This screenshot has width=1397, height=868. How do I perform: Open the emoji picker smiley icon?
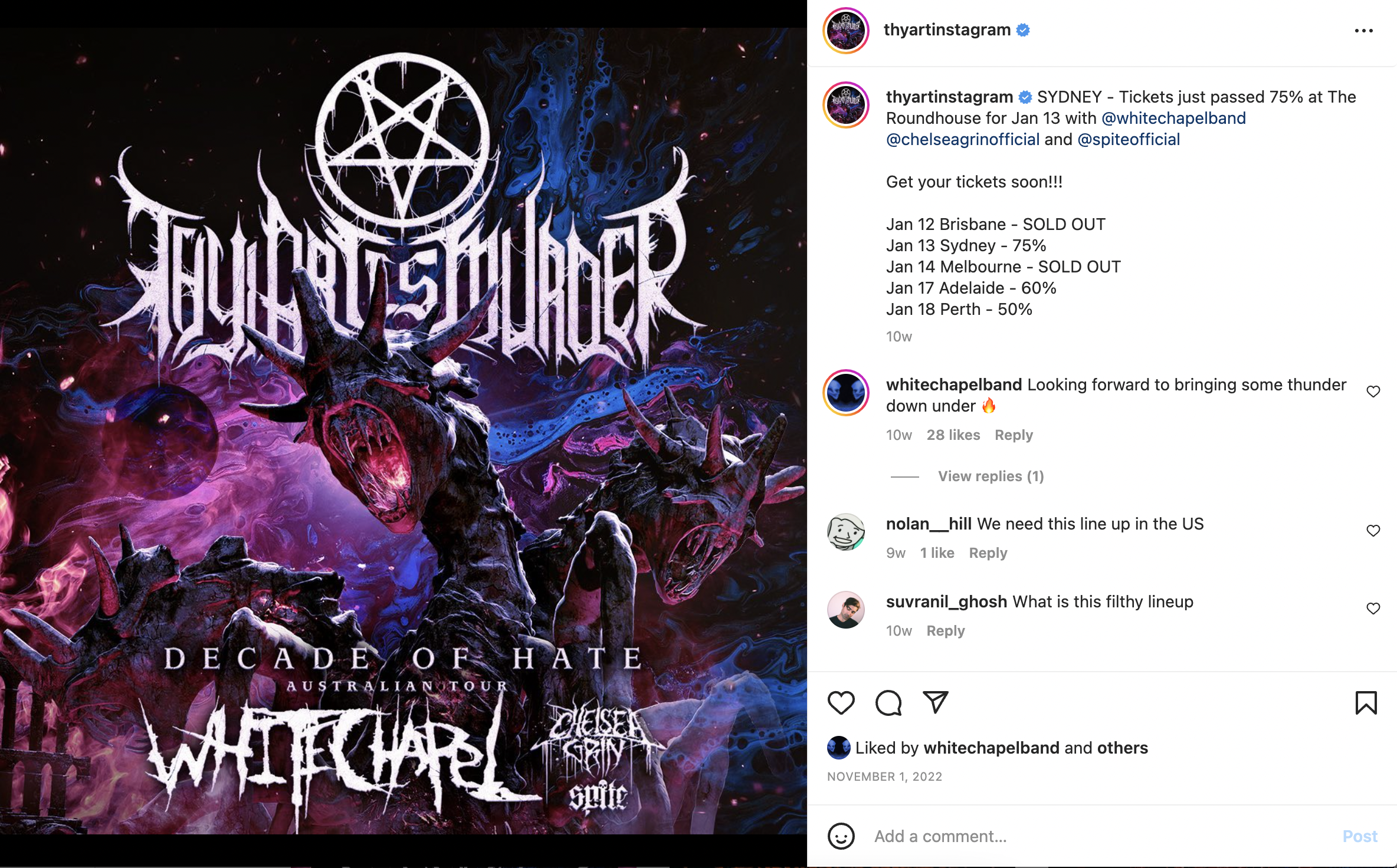(841, 836)
